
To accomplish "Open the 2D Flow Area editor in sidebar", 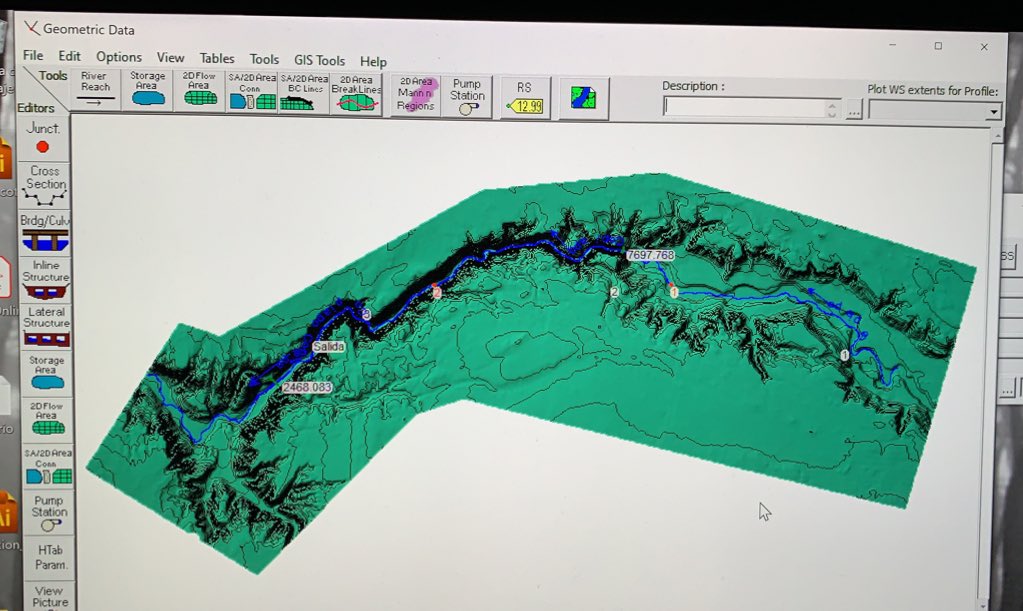I will (x=48, y=420).
